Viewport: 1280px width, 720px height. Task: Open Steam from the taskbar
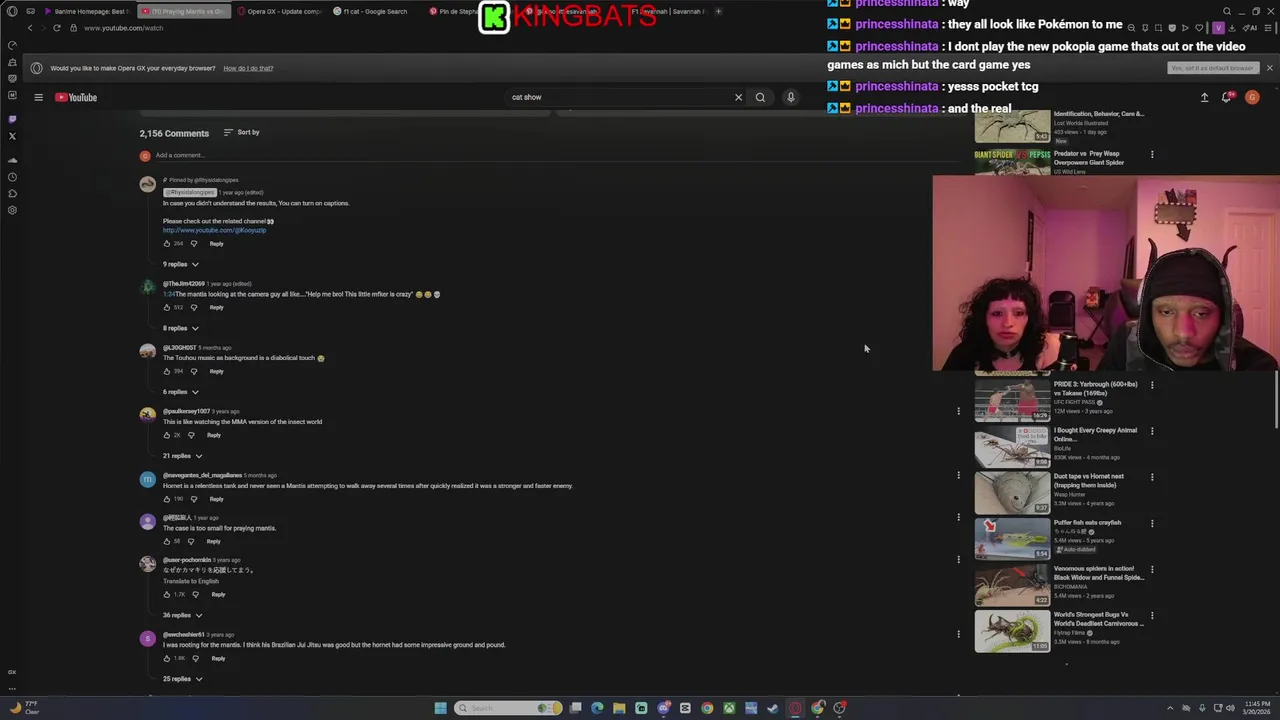pos(773,708)
